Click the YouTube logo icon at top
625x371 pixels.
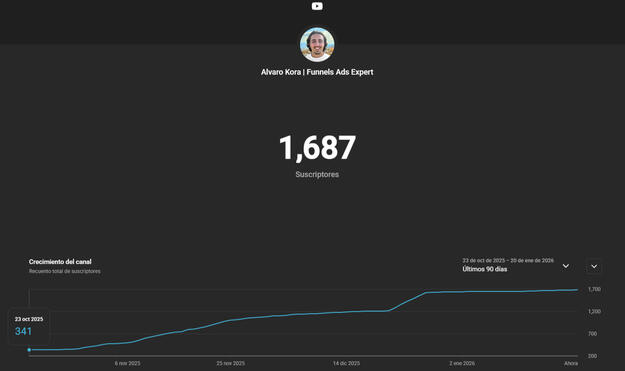317,6
